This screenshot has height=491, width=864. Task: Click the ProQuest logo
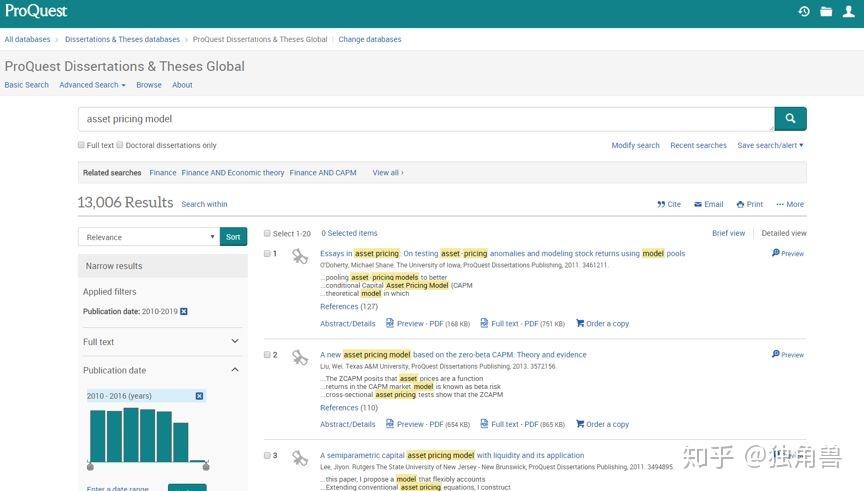[36, 11]
